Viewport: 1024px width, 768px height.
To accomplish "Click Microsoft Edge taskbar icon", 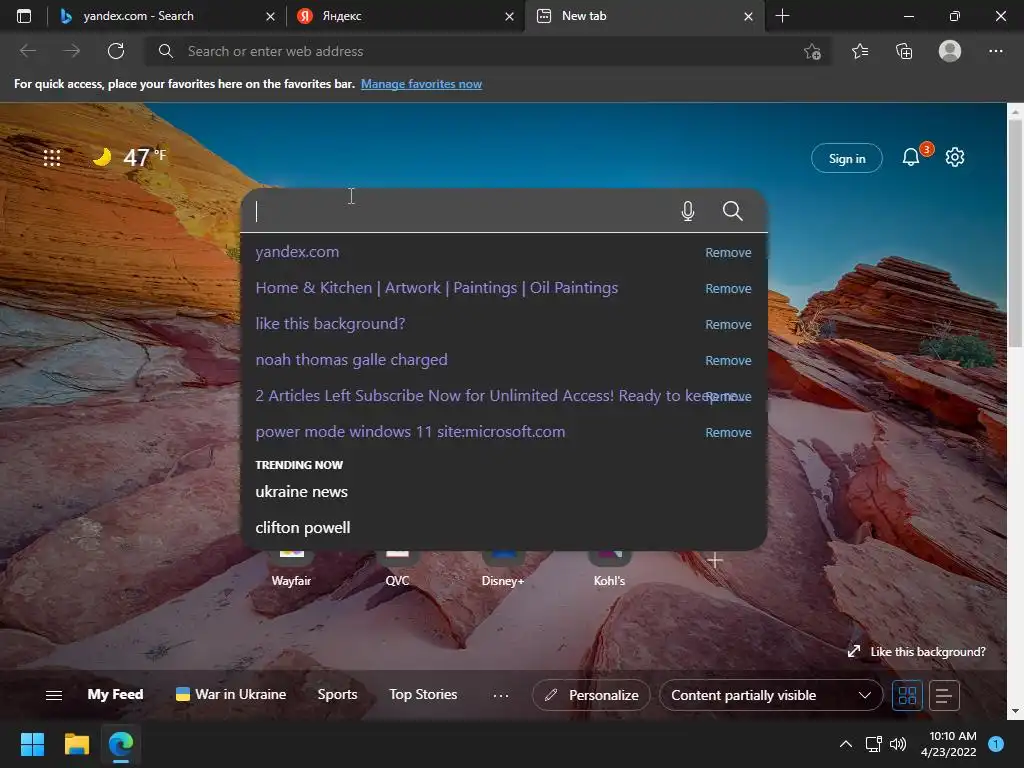I will (x=121, y=744).
